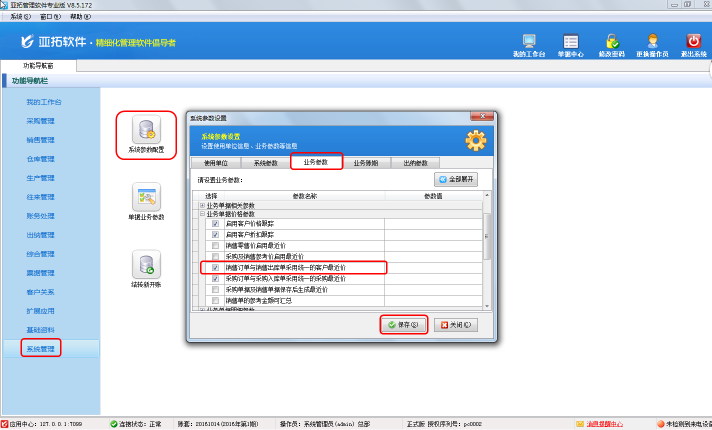712x430 pixels.
Task: Click the 保存 button in dialog
Action: tap(404, 325)
